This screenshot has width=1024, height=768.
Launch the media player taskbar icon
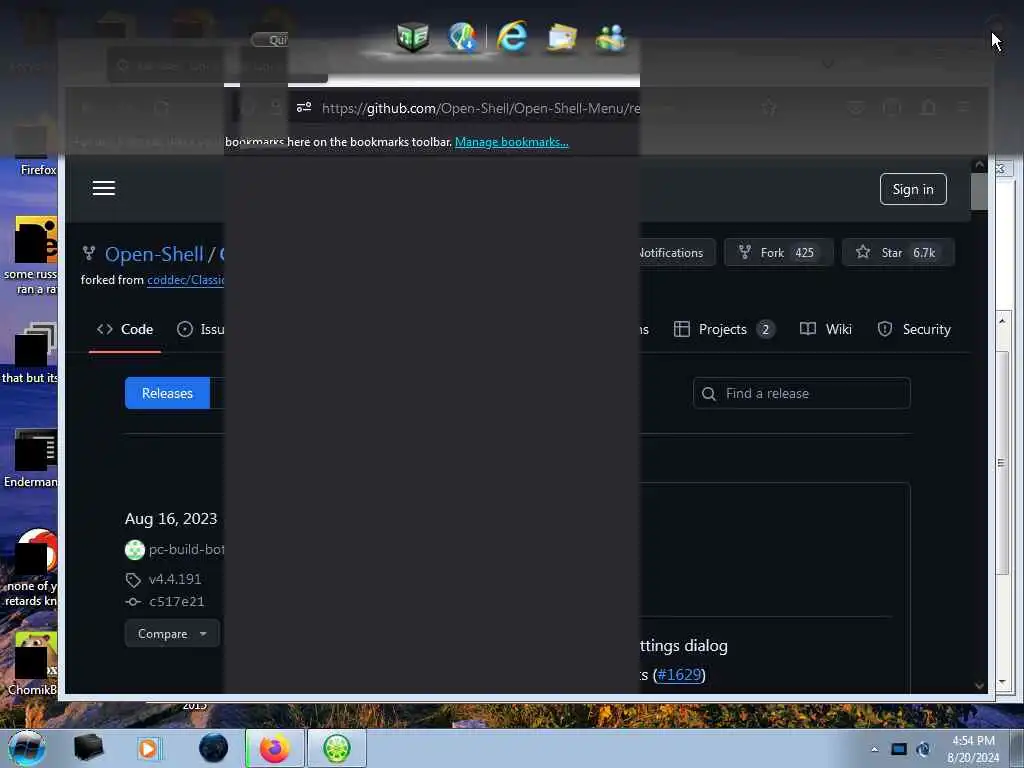pos(148,748)
